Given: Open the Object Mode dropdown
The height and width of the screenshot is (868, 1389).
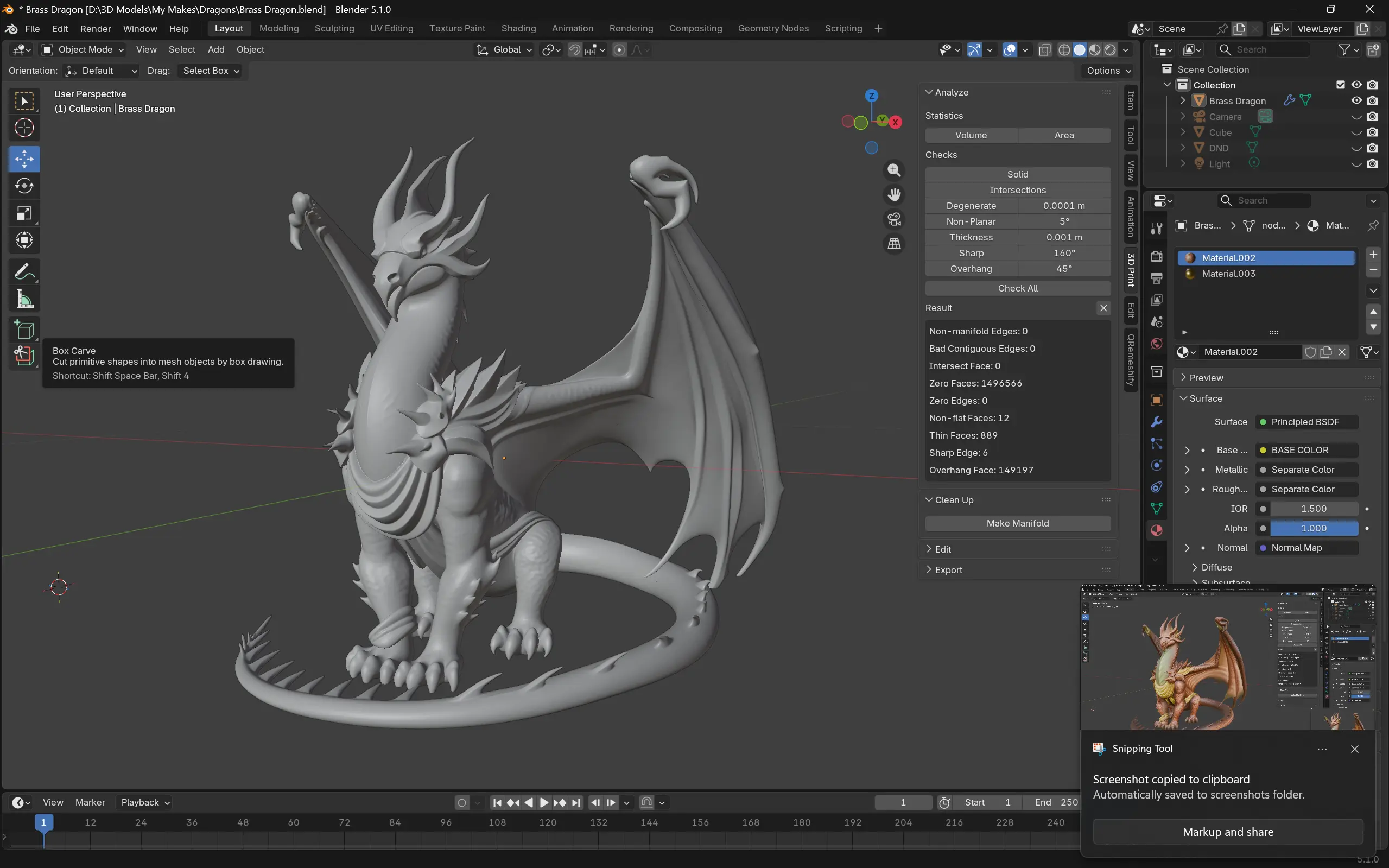Looking at the screenshot, I should 83,50.
